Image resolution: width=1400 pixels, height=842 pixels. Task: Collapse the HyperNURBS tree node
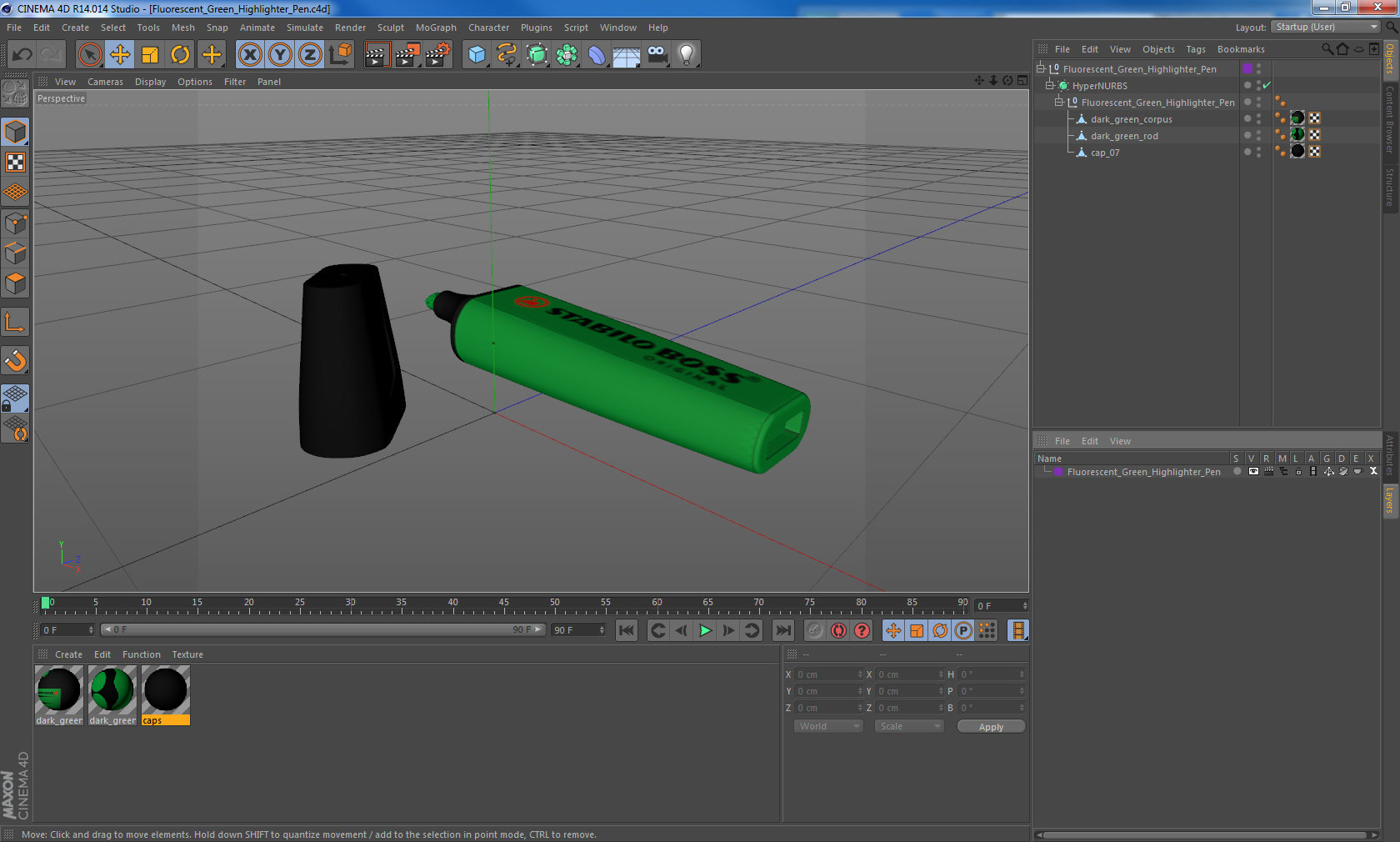1050,86
